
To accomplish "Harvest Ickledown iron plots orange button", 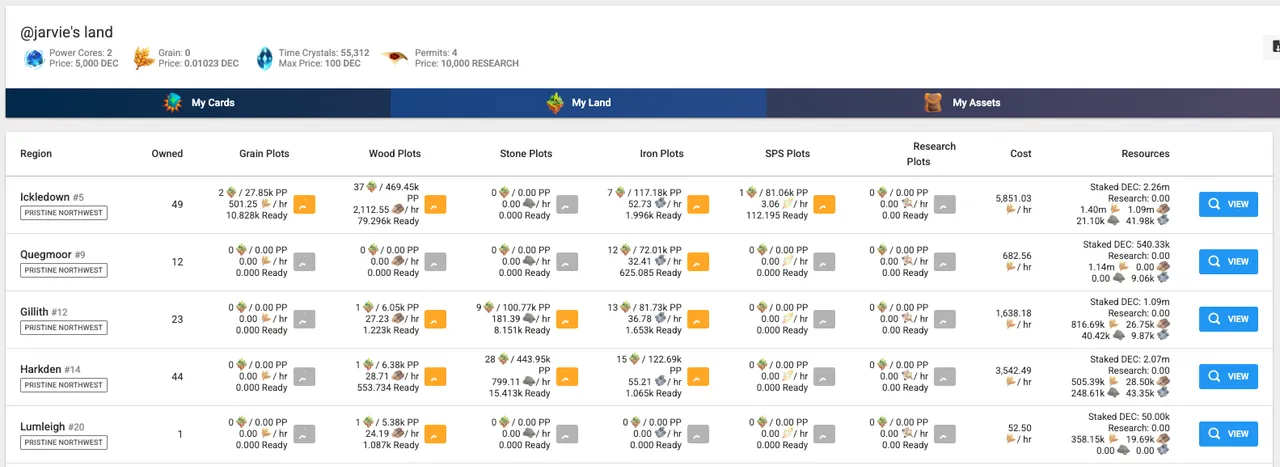I will point(698,204).
